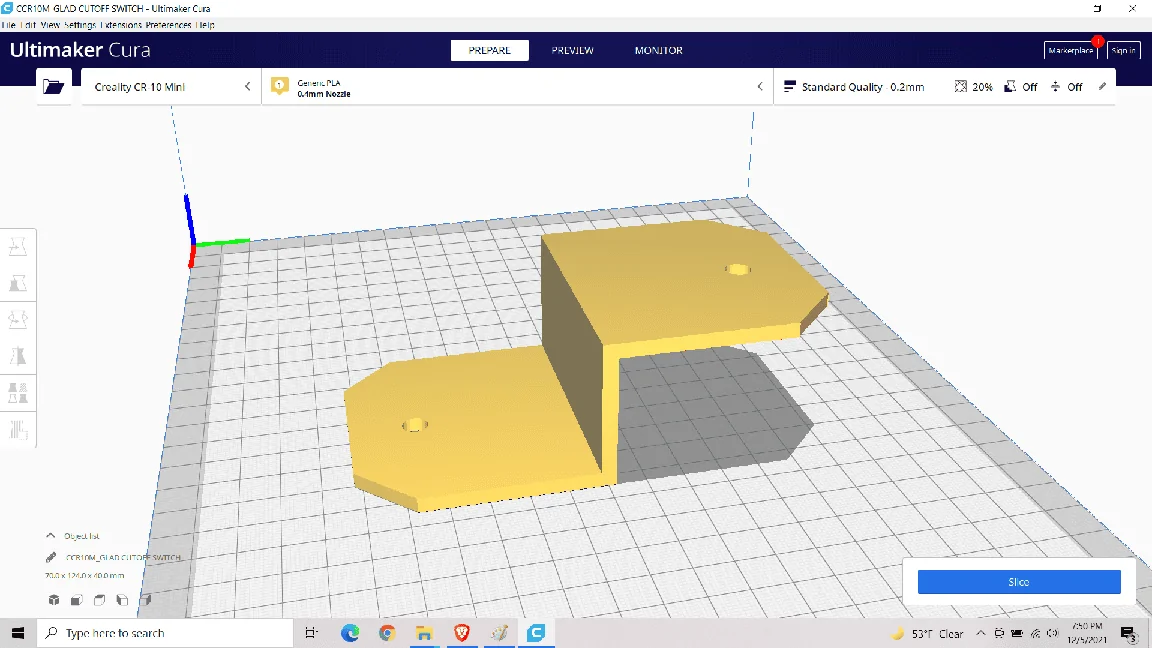Screen dimensions: 1152x648
Task: Launch Microsoft Edge from taskbar
Action: click(350, 633)
